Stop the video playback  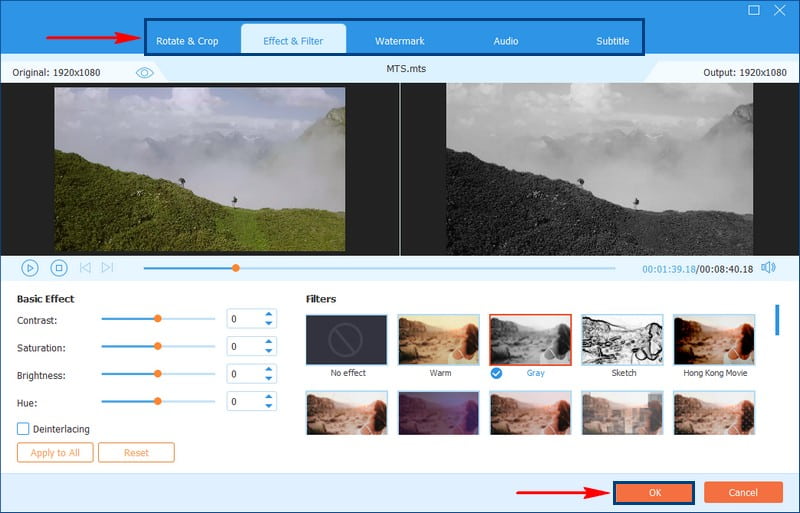pyautogui.click(x=59, y=268)
